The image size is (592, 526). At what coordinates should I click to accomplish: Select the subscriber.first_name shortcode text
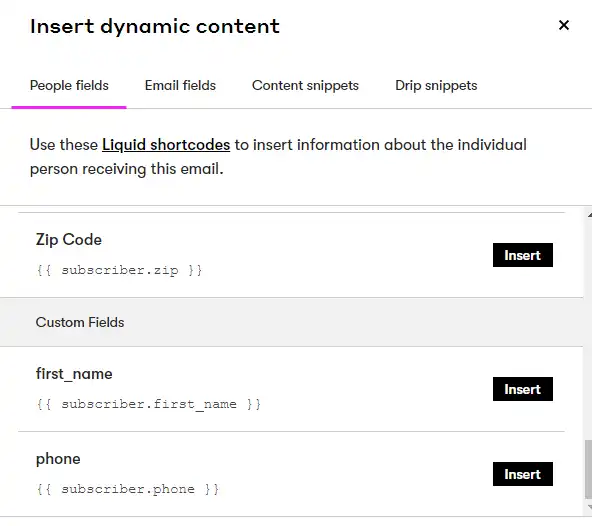coord(148,404)
